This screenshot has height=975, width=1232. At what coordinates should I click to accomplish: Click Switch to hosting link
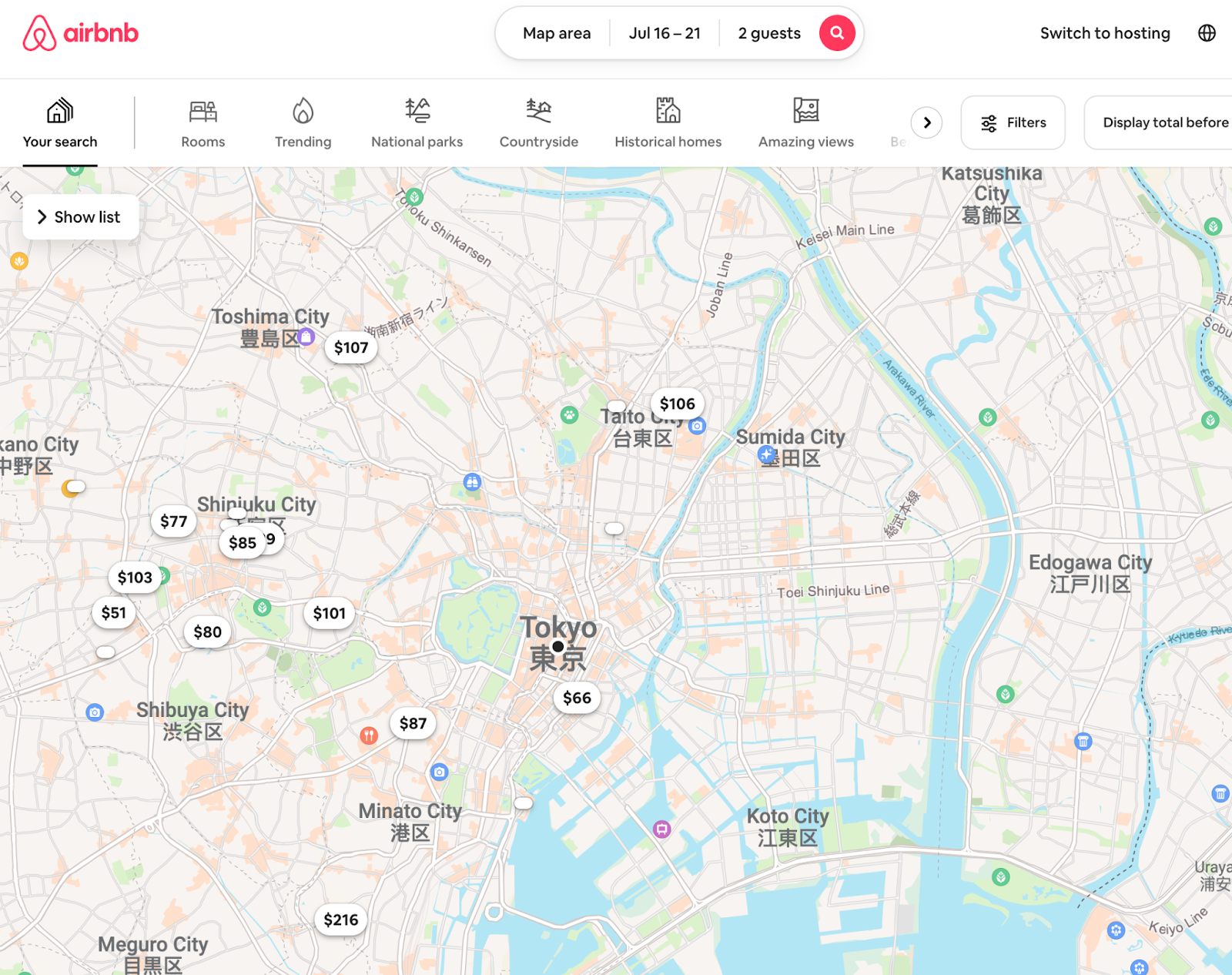coord(1105,33)
